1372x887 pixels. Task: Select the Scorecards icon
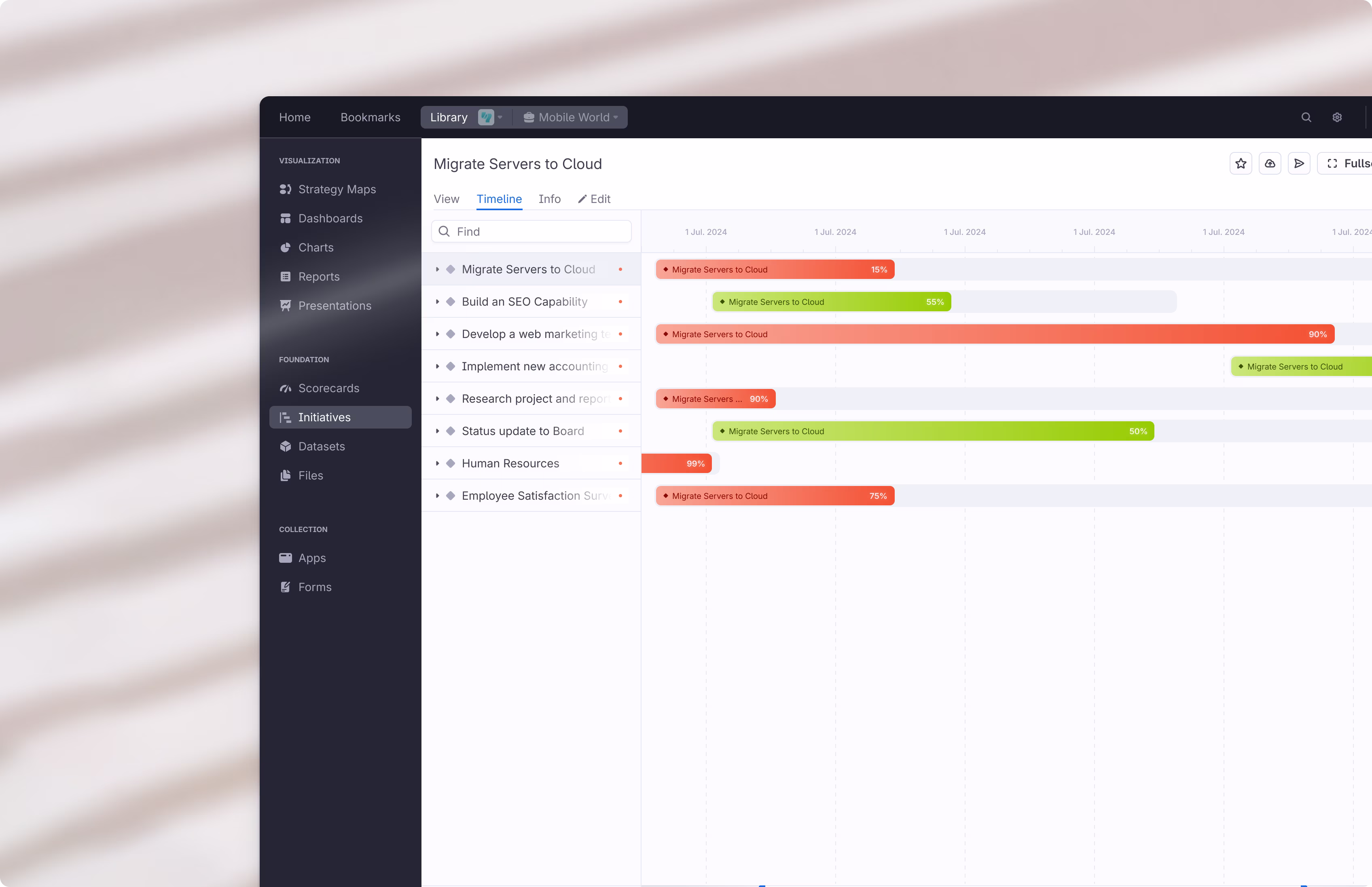pyautogui.click(x=286, y=388)
